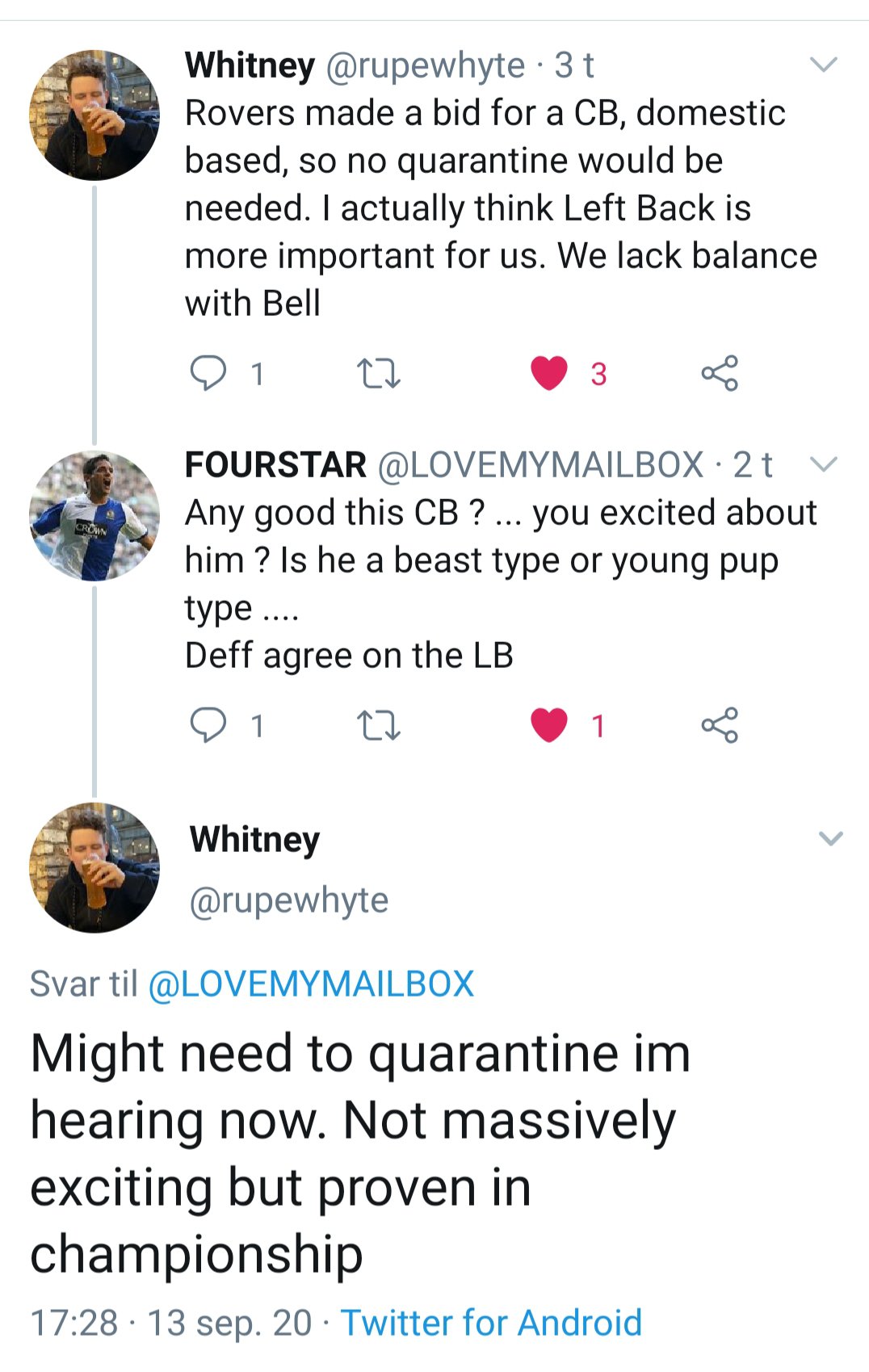The width and height of the screenshot is (869, 1372).
Task: Unlike FOURSTAR's tweet with 1 like
Action: pyautogui.click(x=549, y=725)
